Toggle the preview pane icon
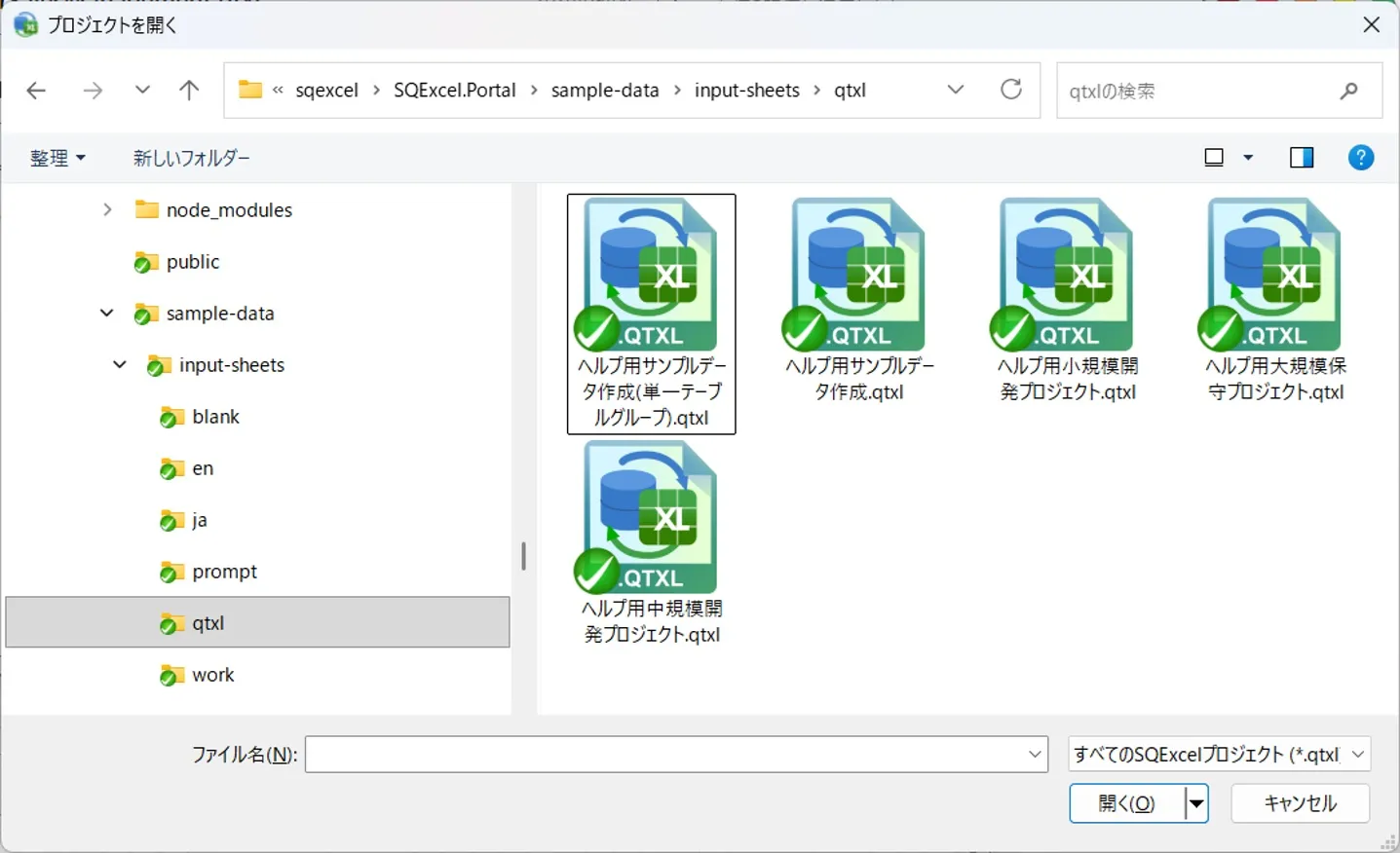This screenshot has height=853, width=1400. point(1302,158)
